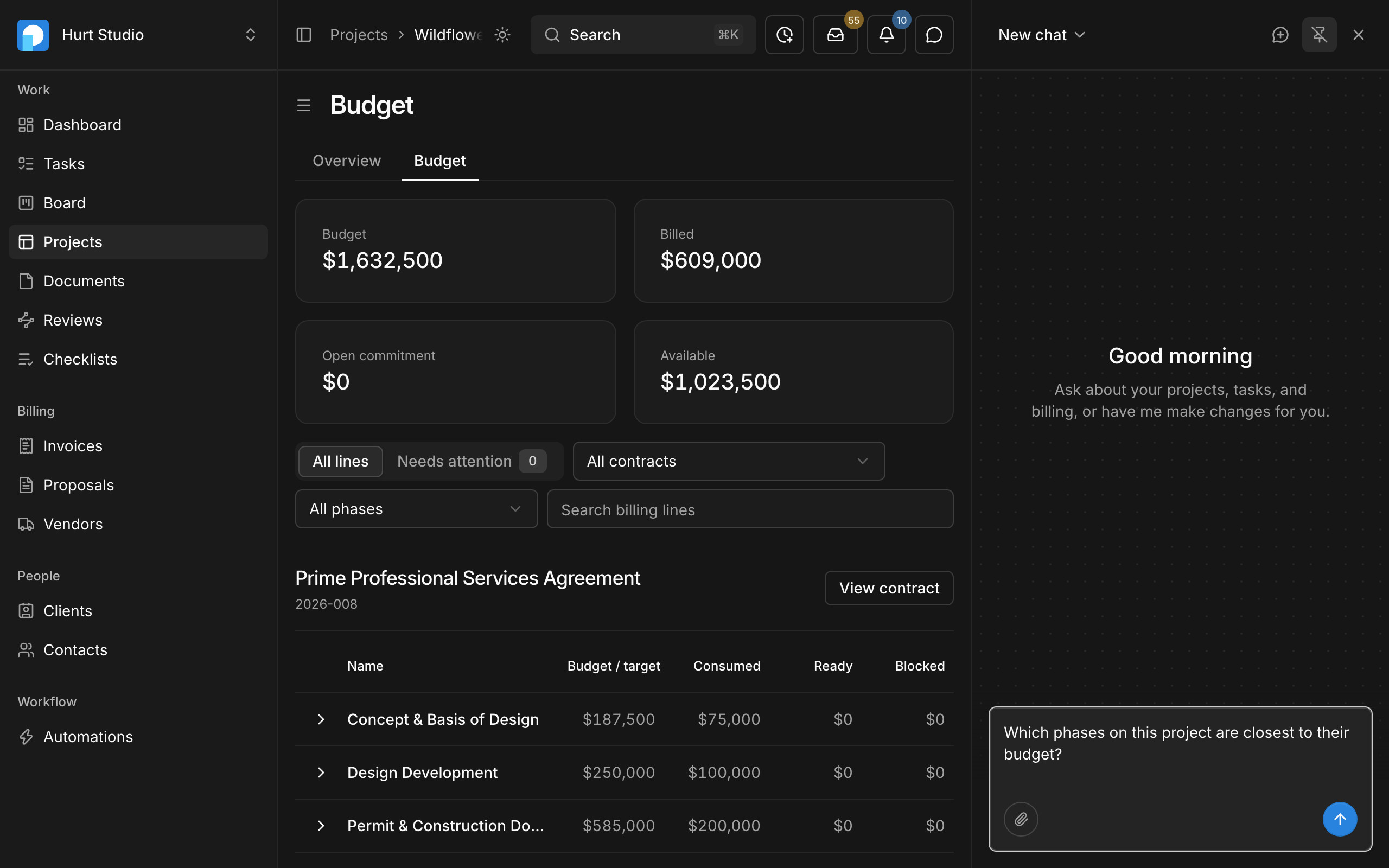Open the inbox with 55 badge

[835, 35]
